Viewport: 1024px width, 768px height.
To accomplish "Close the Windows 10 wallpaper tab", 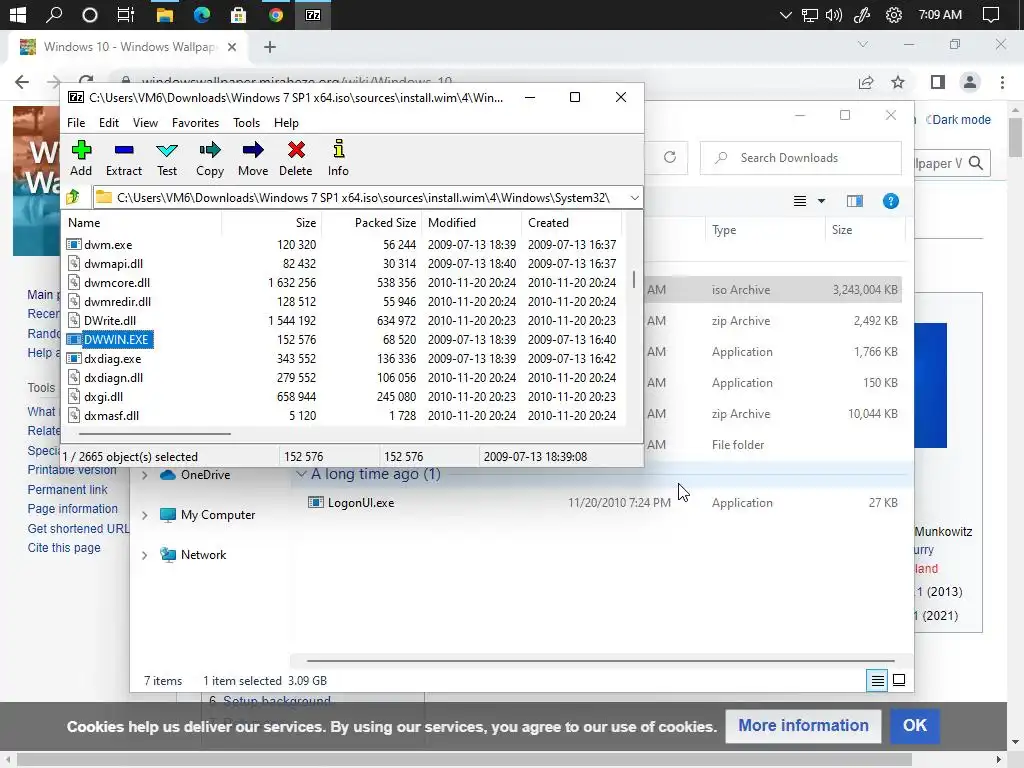I will (x=232, y=47).
